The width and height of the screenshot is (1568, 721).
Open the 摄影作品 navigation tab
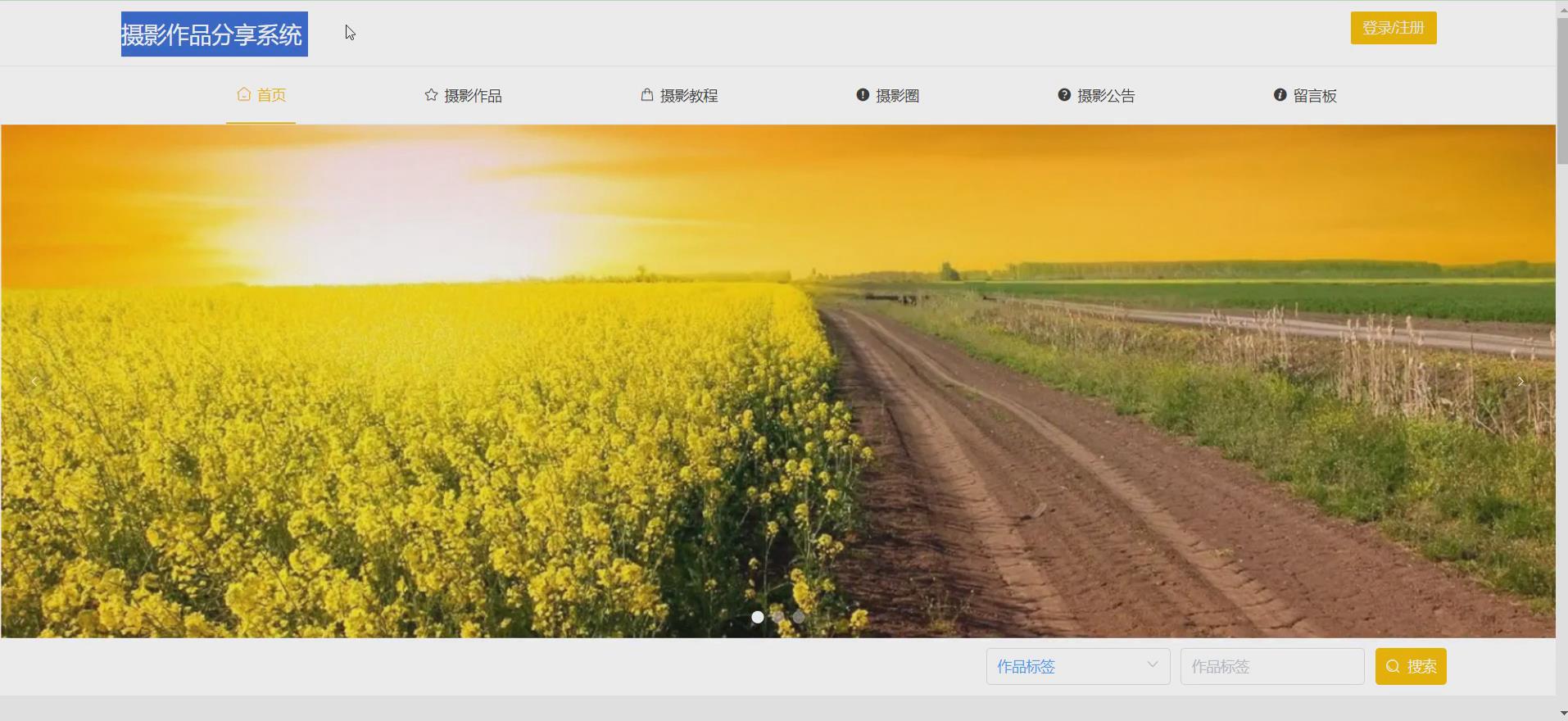463,95
